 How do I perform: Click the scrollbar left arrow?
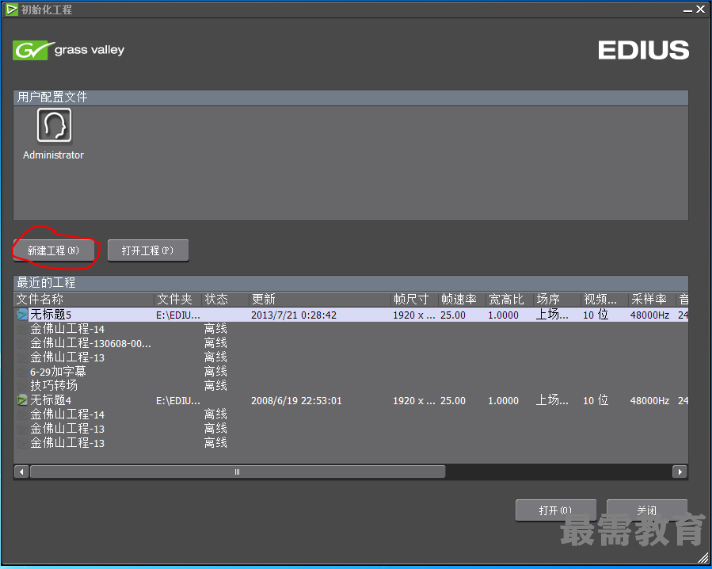[21, 472]
